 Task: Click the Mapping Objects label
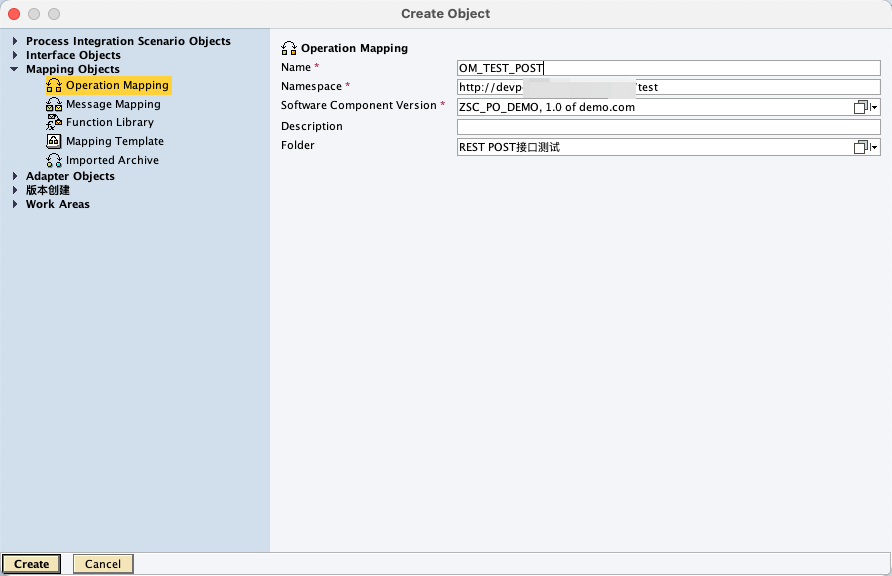click(73, 69)
